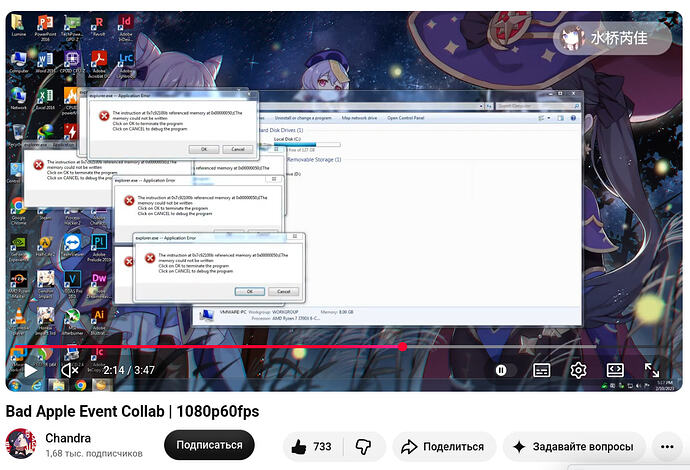Screen dimensions: 690x470
Task: Click OK in the topmost explorer.exe error dialog
Action: tap(204, 149)
